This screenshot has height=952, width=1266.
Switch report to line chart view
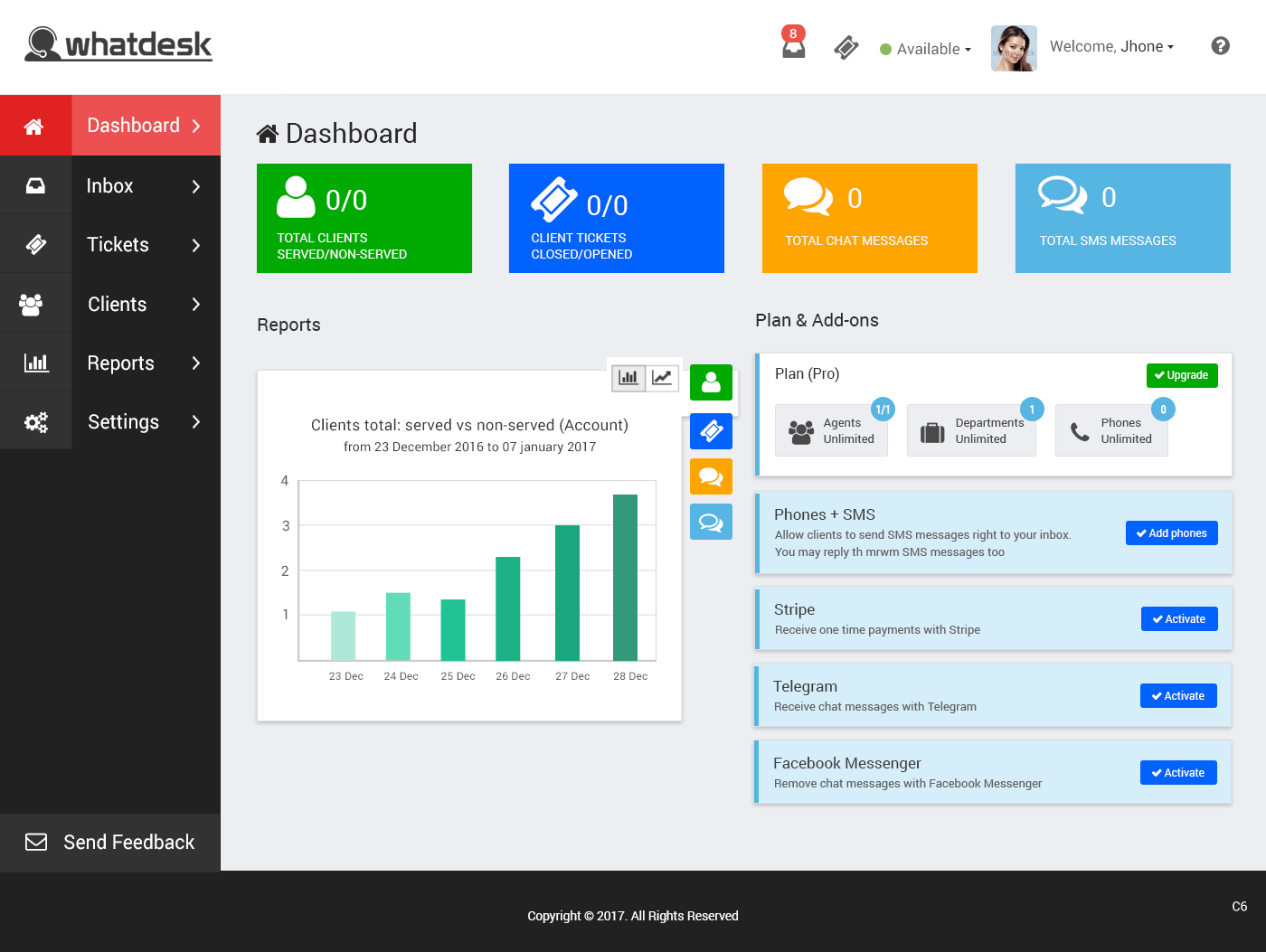pos(662,377)
